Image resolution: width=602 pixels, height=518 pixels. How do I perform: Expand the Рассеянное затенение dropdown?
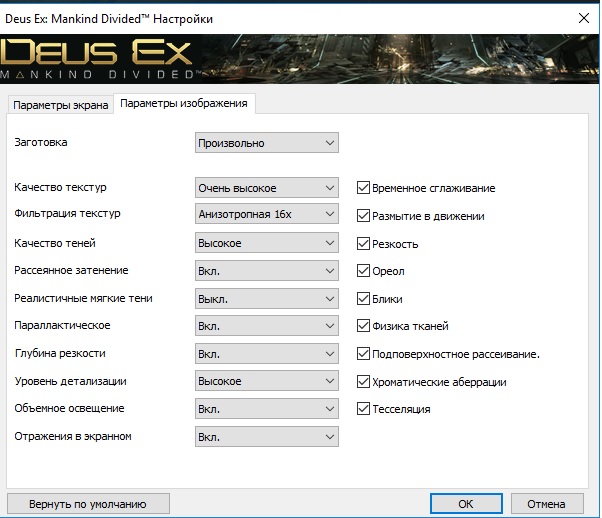click(x=266, y=271)
